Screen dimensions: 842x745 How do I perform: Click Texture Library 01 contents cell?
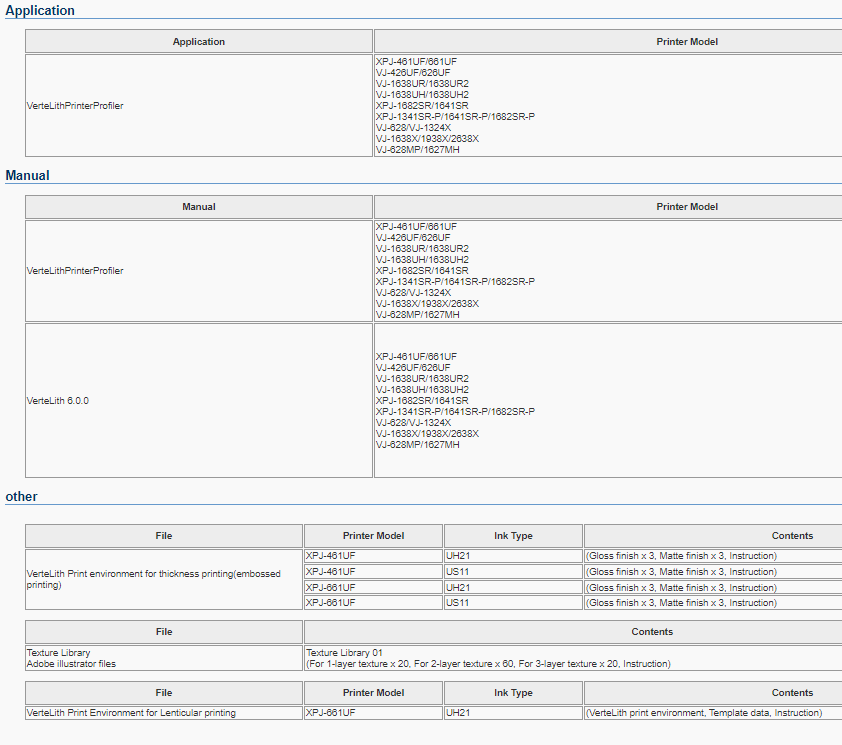coord(488,659)
